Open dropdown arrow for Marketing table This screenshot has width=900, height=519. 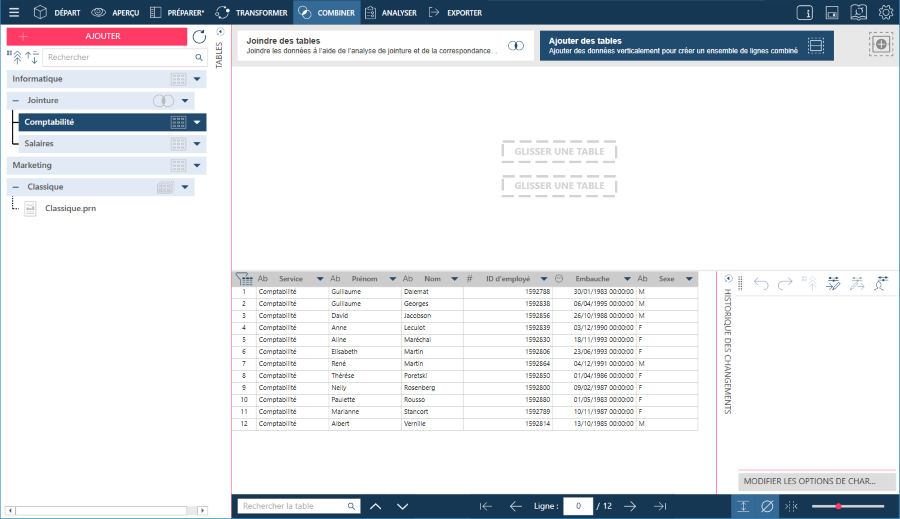pos(197,165)
